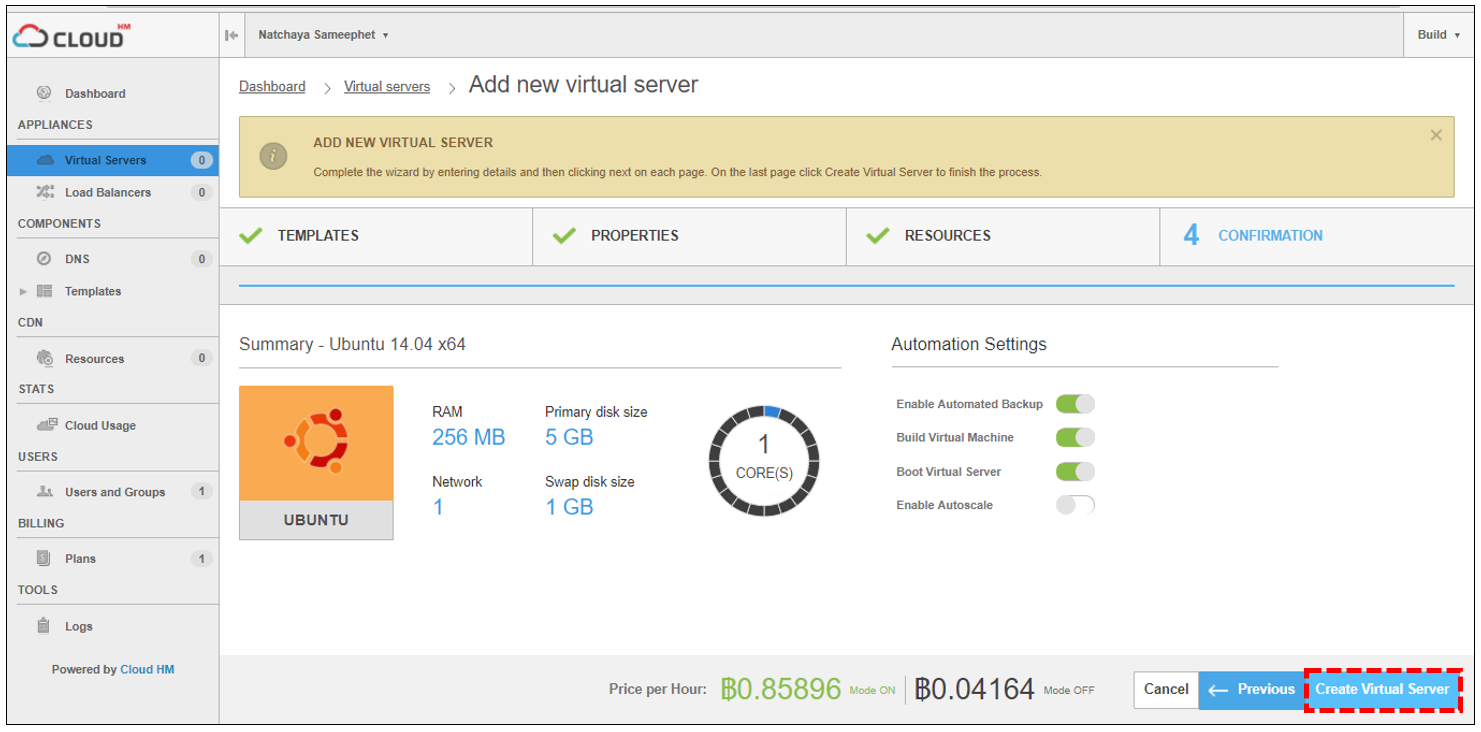Click the Resources step green checkmark
Image resolution: width=1481 pixels, height=732 pixels.
[x=878, y=236]
